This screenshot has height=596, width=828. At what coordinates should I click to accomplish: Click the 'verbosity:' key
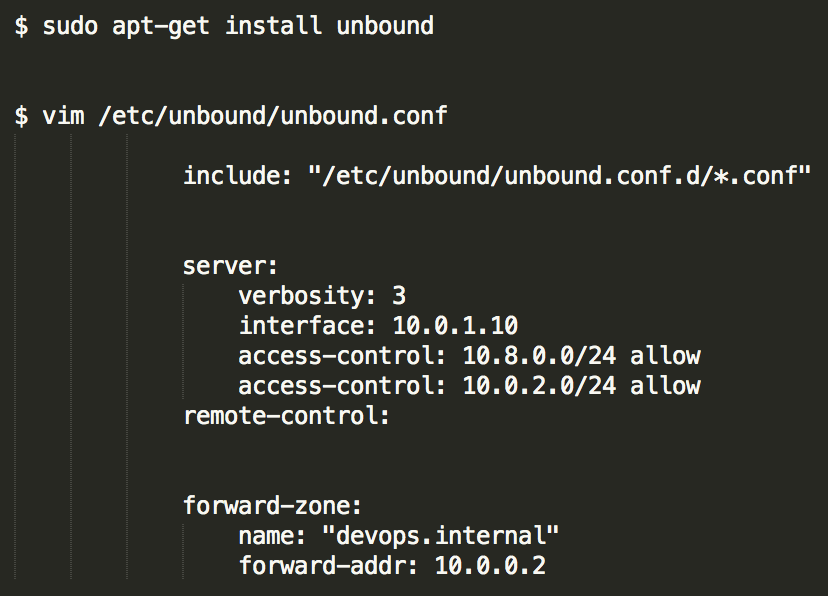(307, 296)
